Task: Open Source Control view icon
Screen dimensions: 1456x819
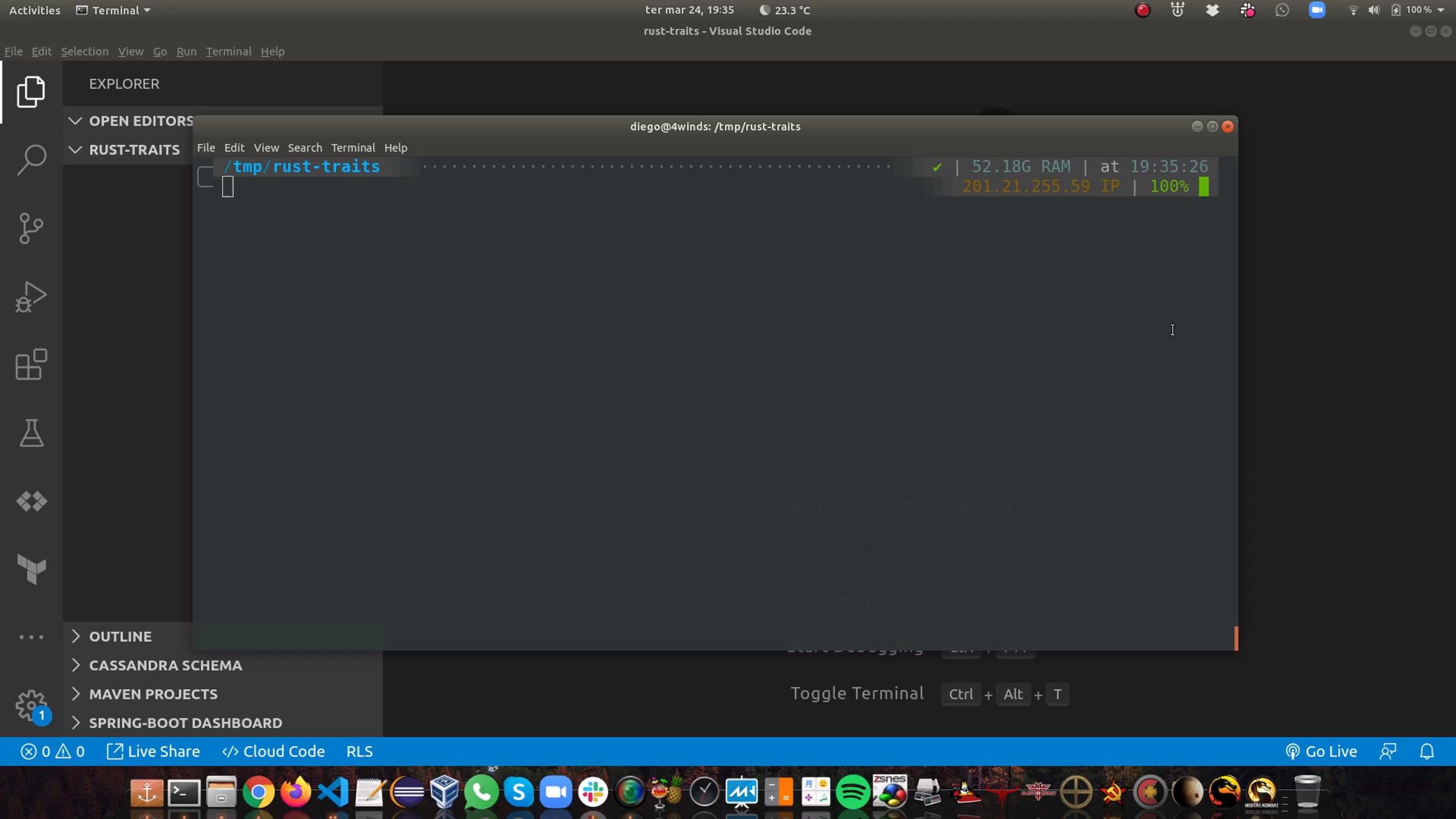Action: [x=31, y=228]
